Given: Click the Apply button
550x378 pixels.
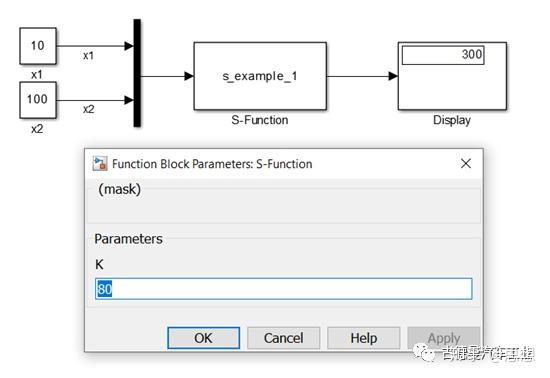Looking at the screenshot, I should [x=444, y=338].
